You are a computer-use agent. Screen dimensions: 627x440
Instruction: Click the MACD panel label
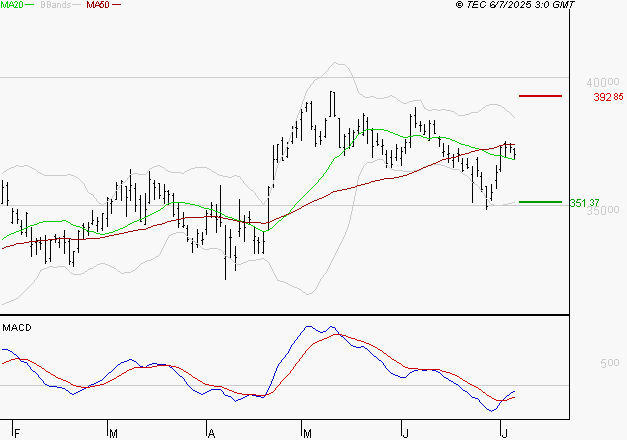click(x=17, y=328)
